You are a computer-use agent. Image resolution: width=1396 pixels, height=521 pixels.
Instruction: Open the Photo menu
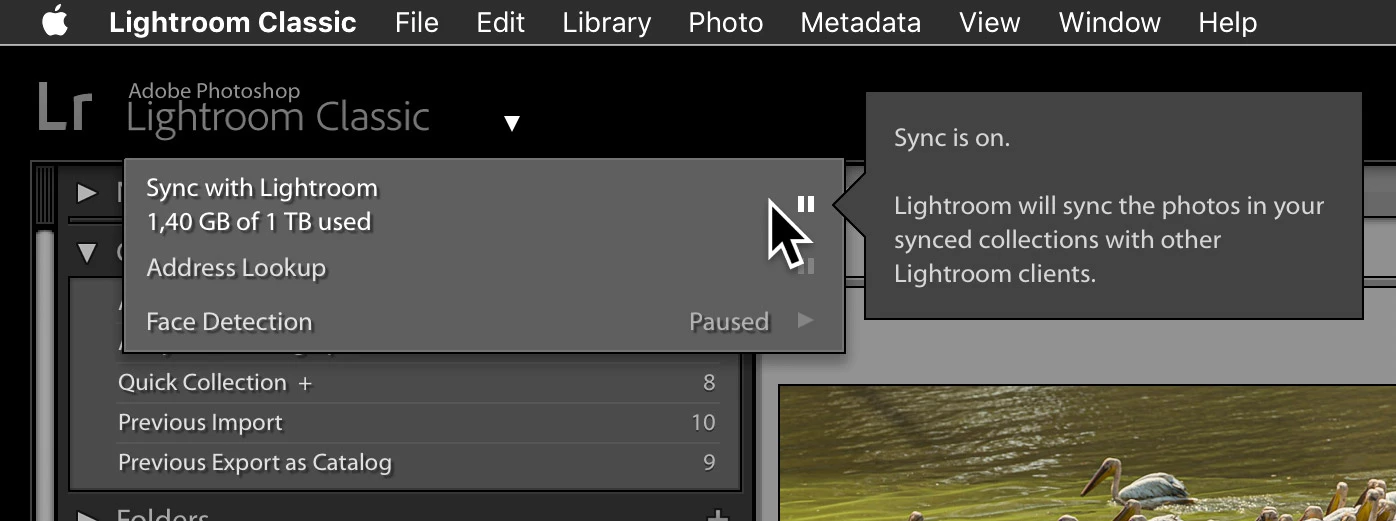726,22
